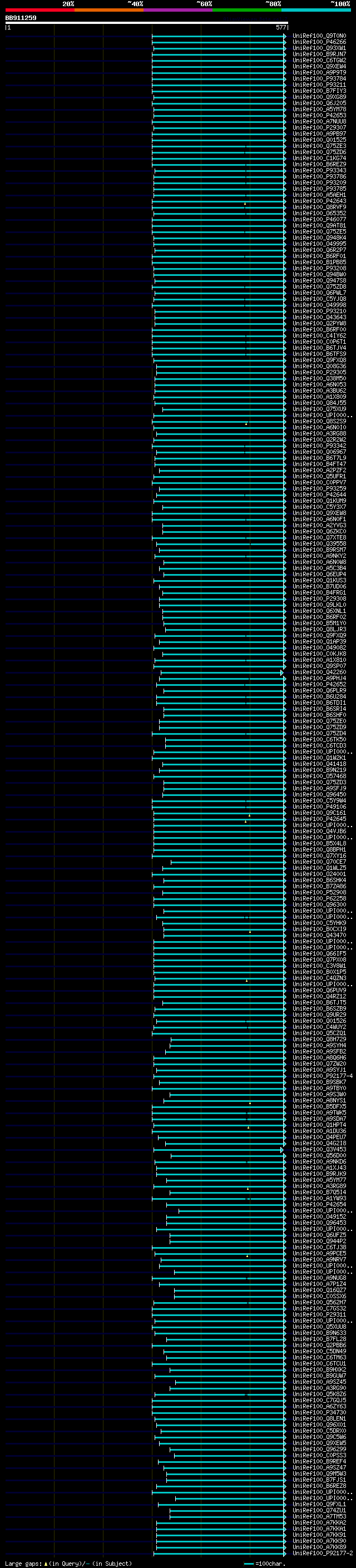Select UniRef100_C1KG74 hit
This screenshot has width=356, height=1568.
(319, 159)
